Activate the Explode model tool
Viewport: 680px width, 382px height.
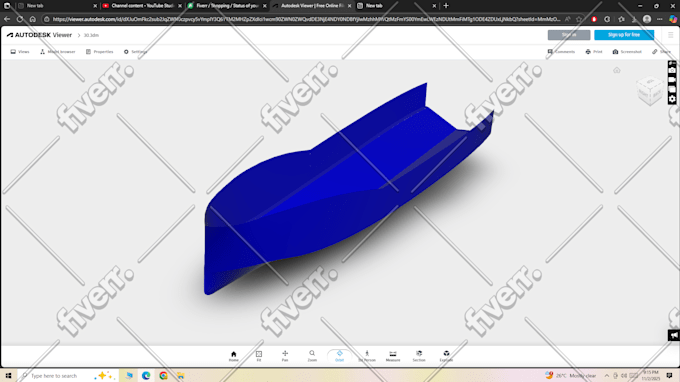point(446,356)
